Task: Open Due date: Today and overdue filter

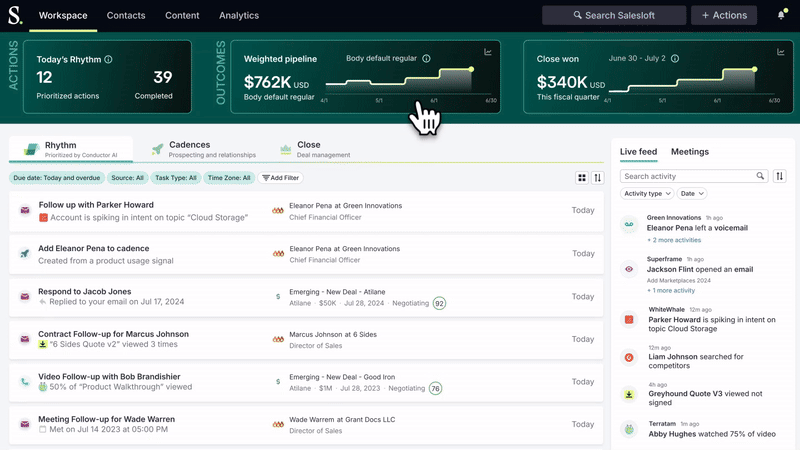Action: coord(57,178)
